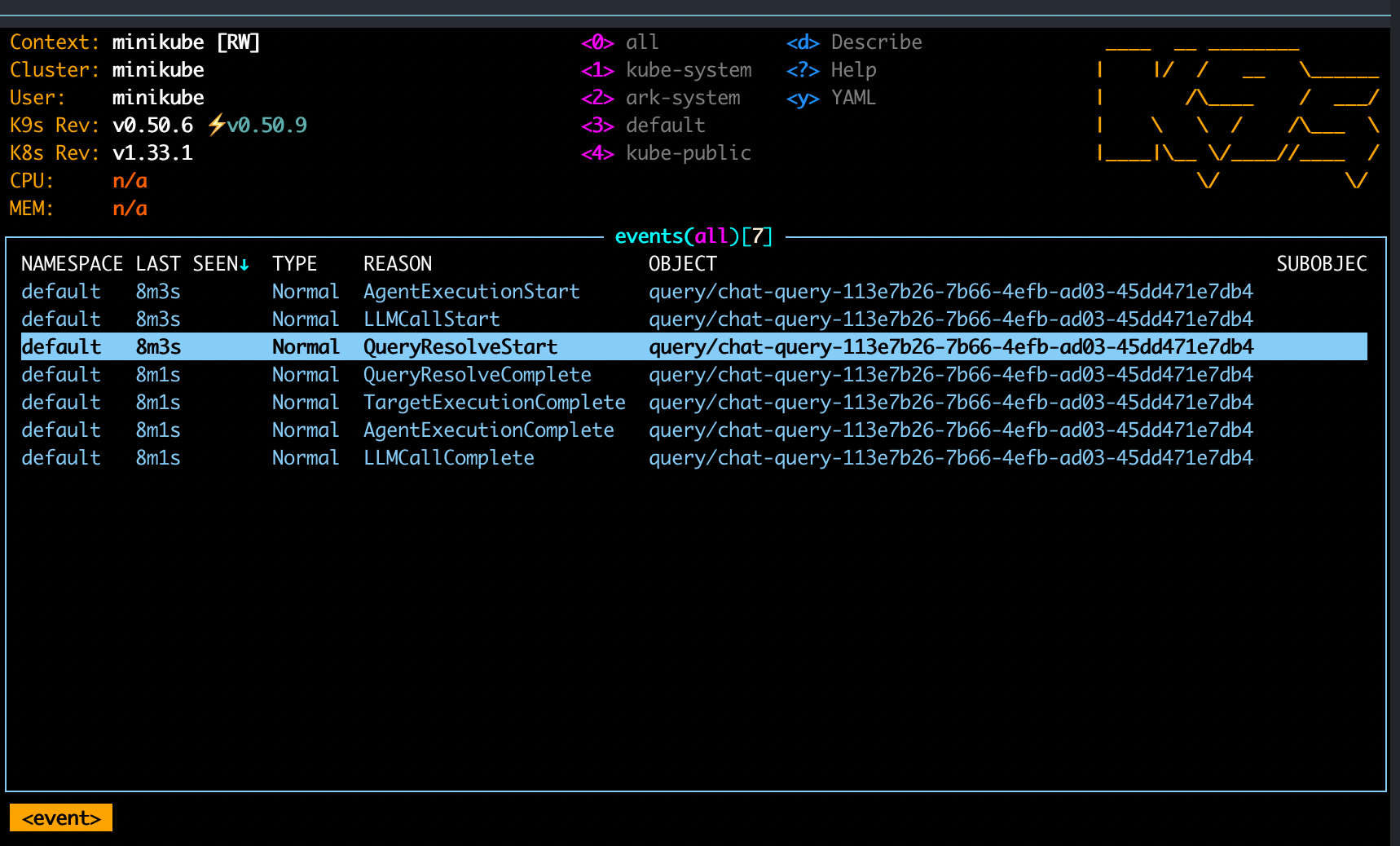Click the K9s Rev v0.50.6 value

tap(153, 126)
